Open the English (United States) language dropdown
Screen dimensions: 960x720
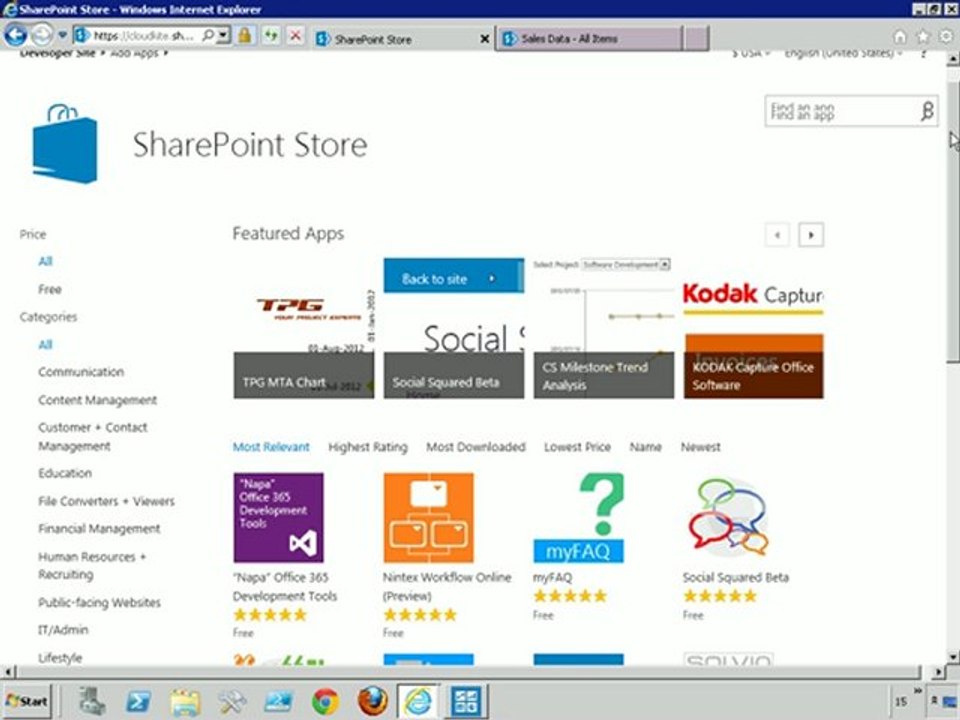click(x=844, y=54)
